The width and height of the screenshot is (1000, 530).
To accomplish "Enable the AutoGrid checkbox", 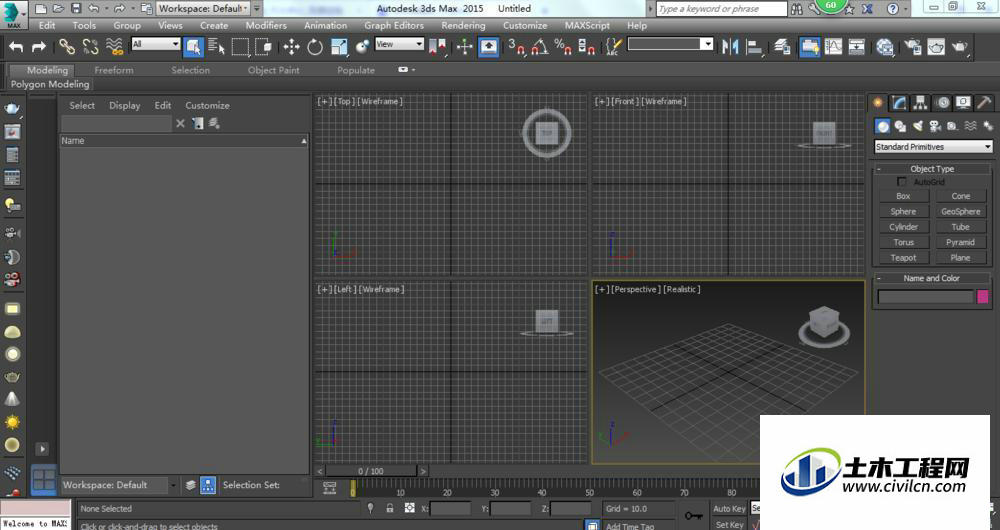I will click(x=902, y=182).
